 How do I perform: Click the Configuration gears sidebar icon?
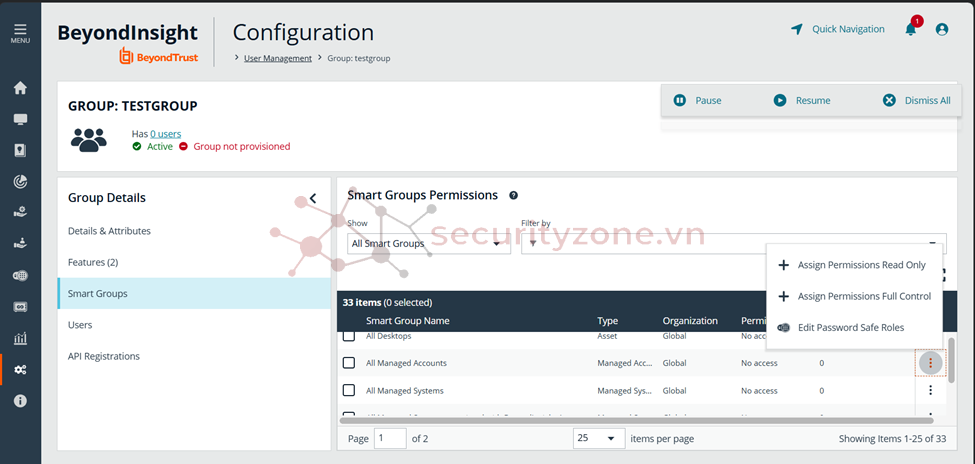tap(20, 370)
